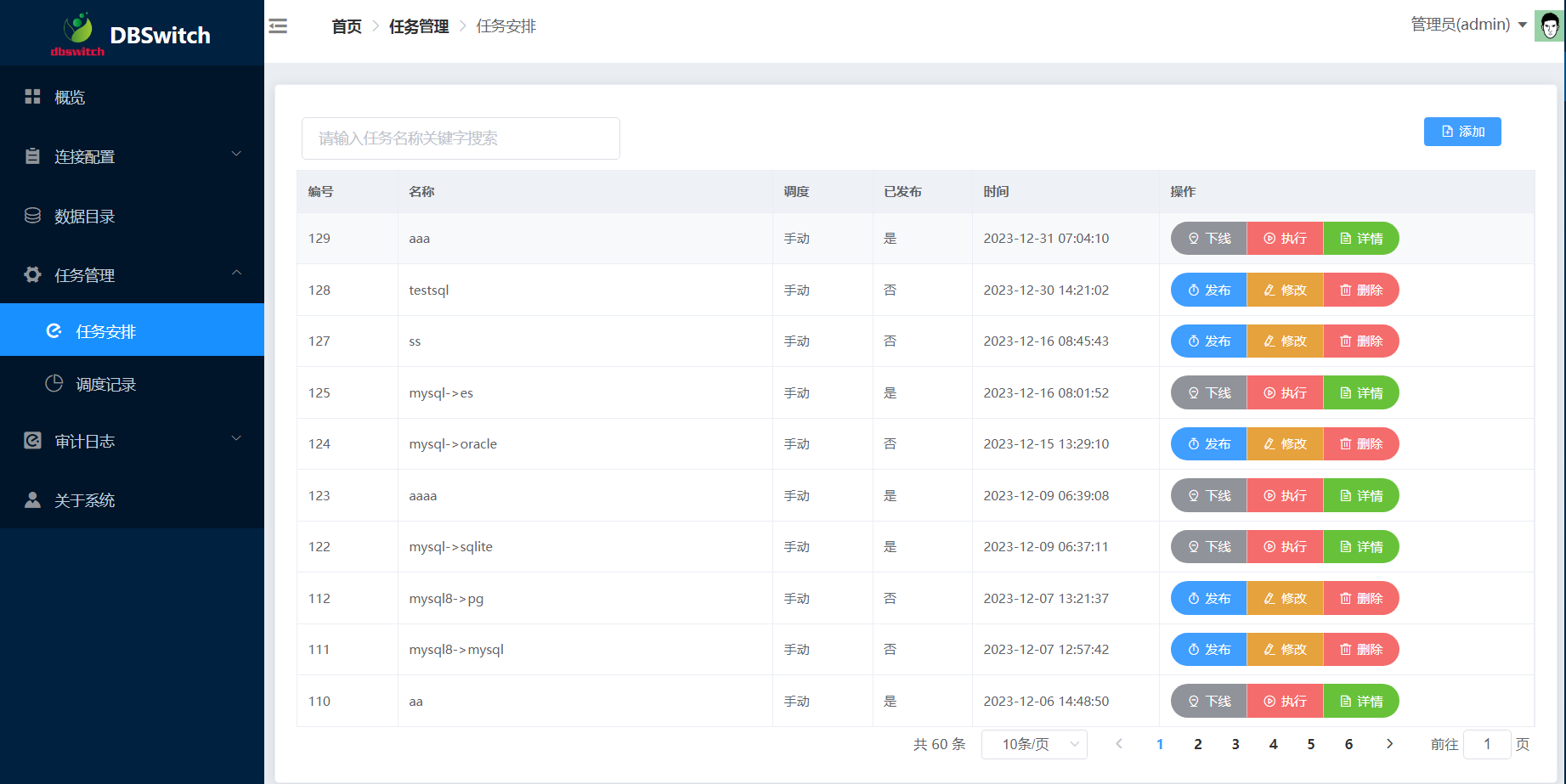Take task 129 aaa offline with 下线
The width and height of the screenshot is (1566, 784).
[1208, 239]
